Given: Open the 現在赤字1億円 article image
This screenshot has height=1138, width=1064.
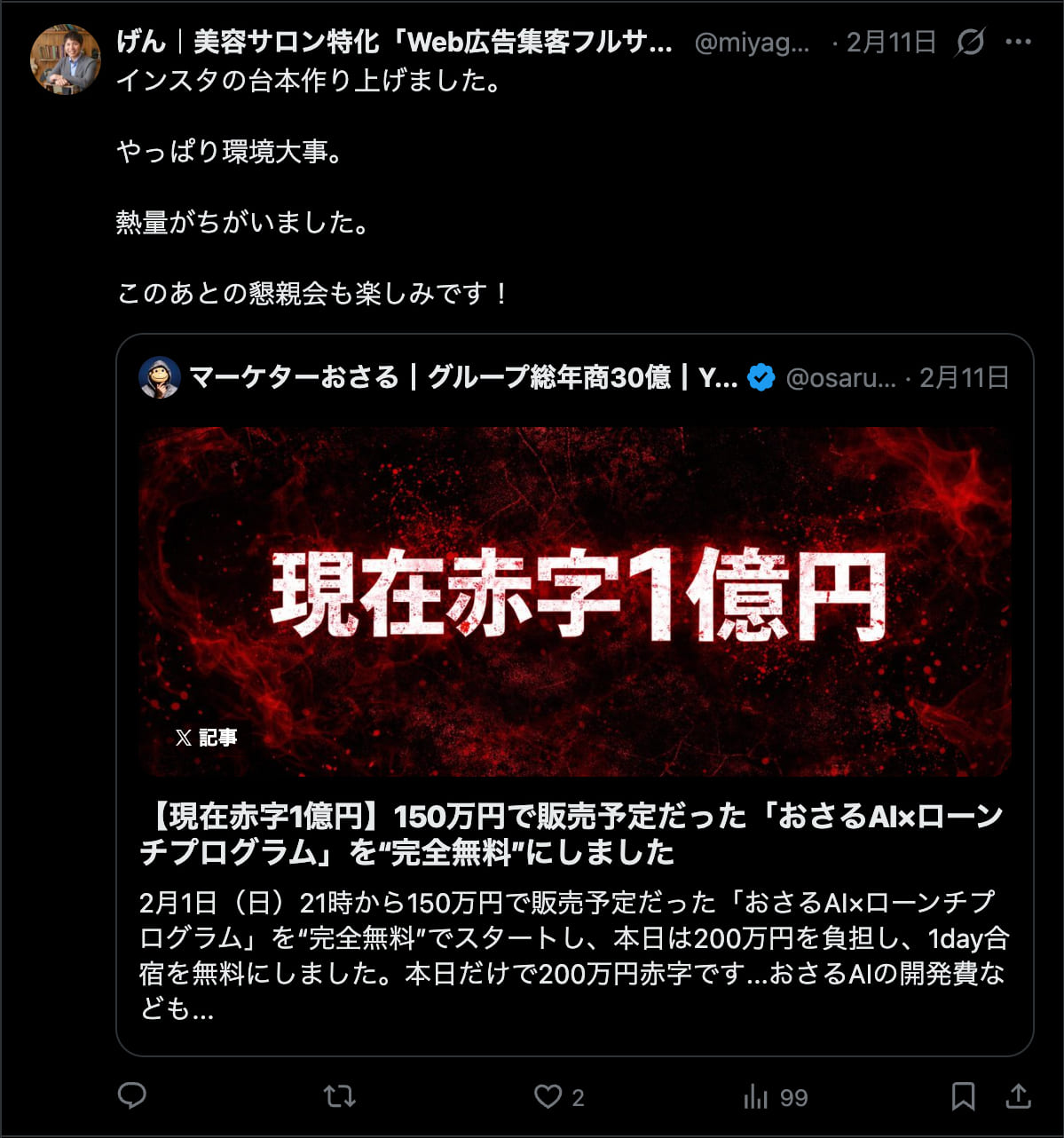Looking at the screenshot, I should coord(575,601).
